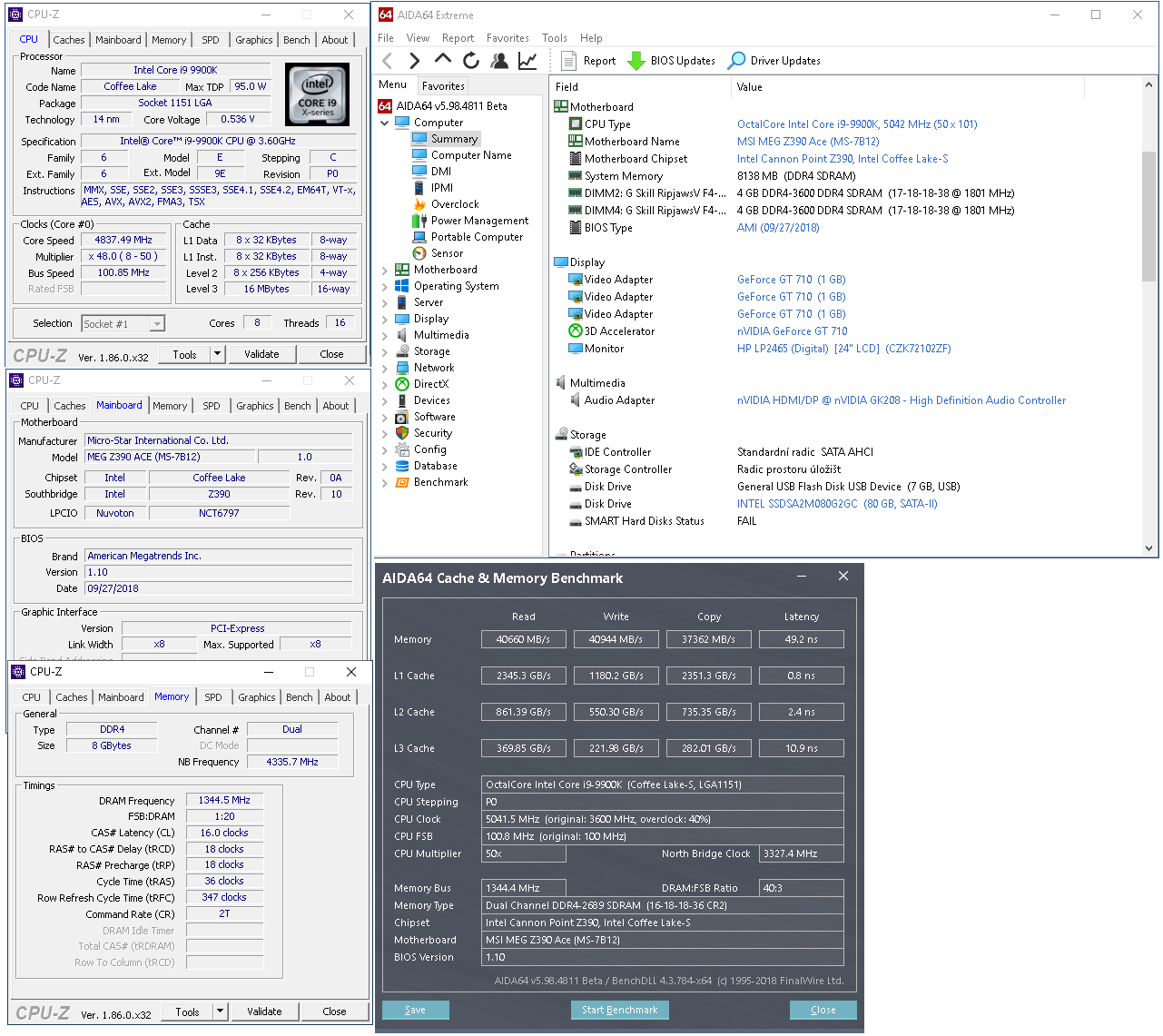The height and width of the screenshot is (1036, 1163).
Task: Open the Socket #1 selection dropdown in CPU-Z
Action: [x=157, y=323]
